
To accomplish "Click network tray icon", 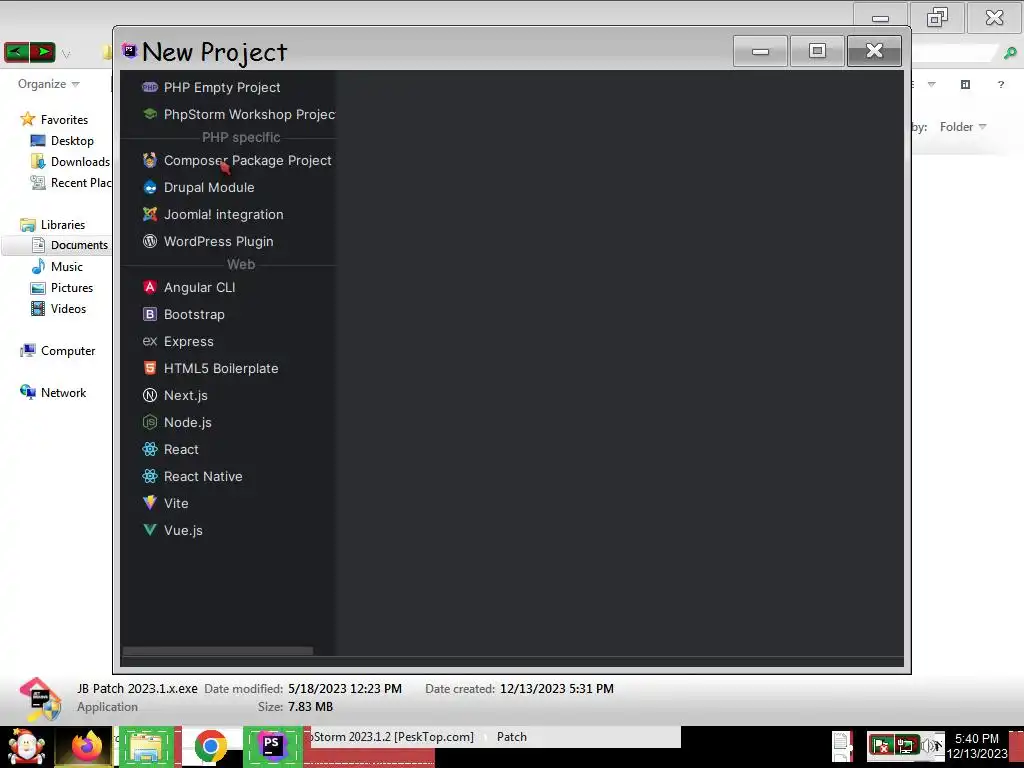I will click(x=905, y=745).
